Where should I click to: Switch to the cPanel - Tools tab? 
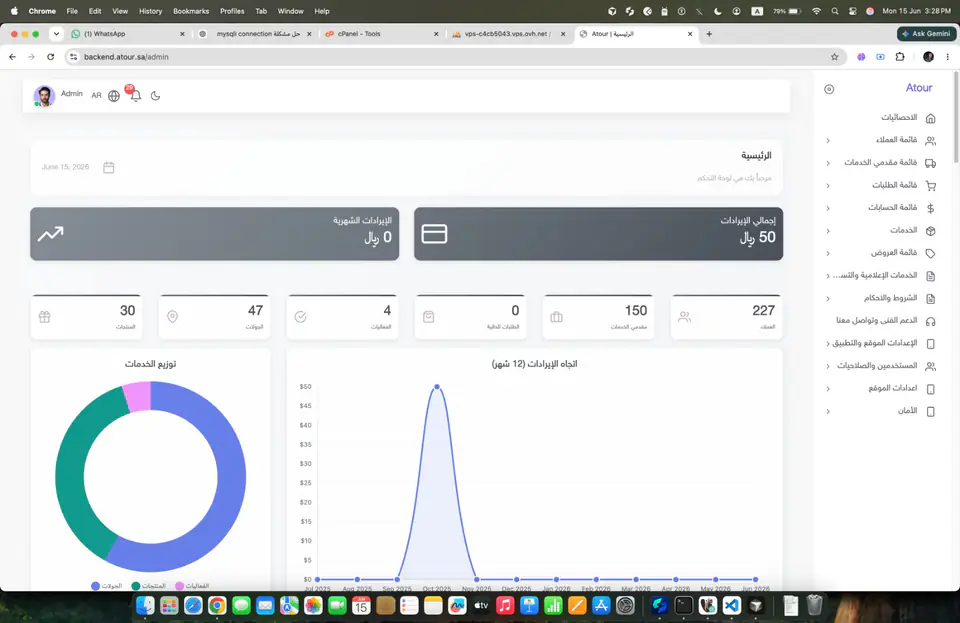382,34
